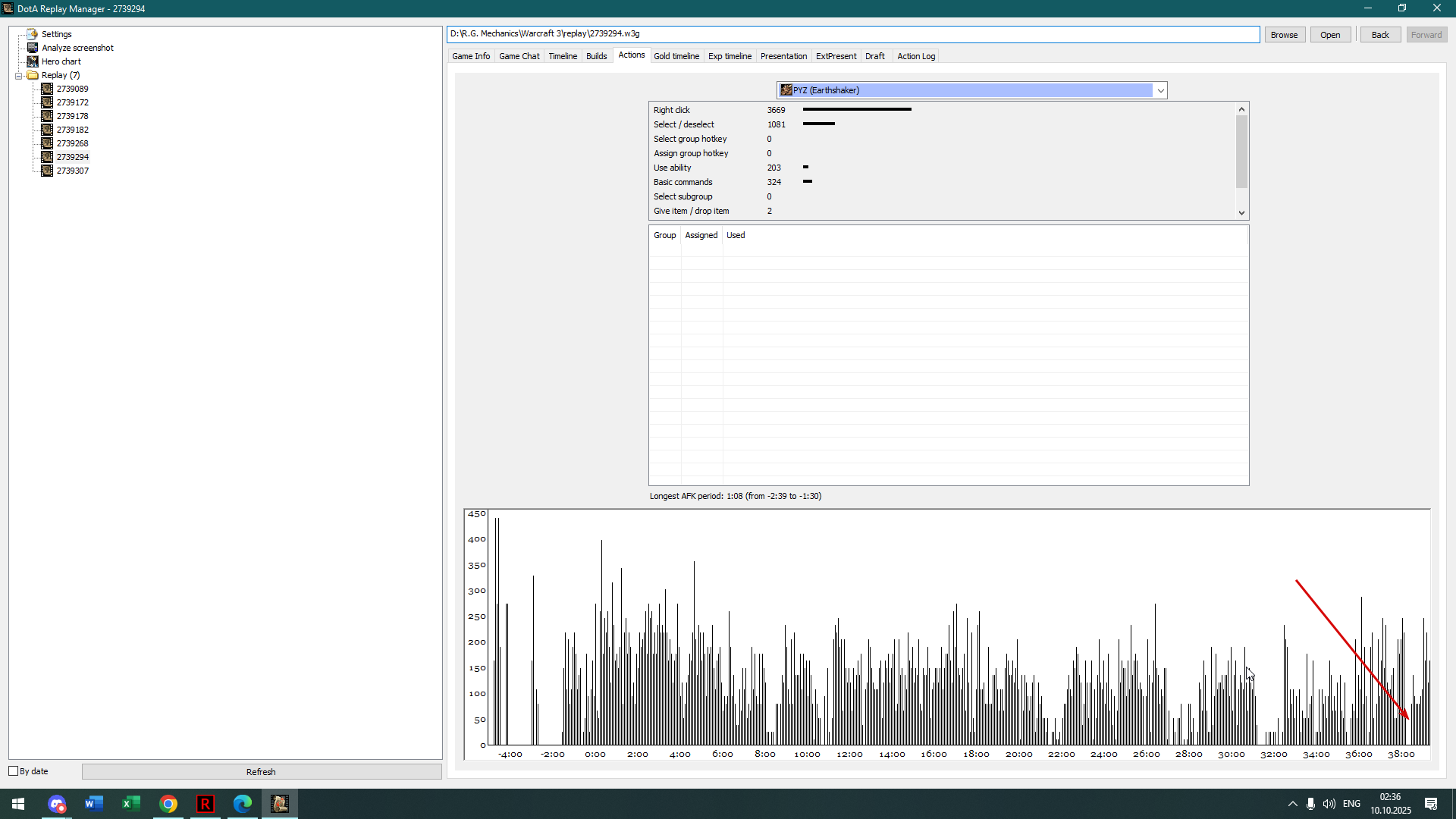The width and height of the screenshot is (1456, 819).
Task: Switch to the Gold timeline tab
Action: [676, 56]
